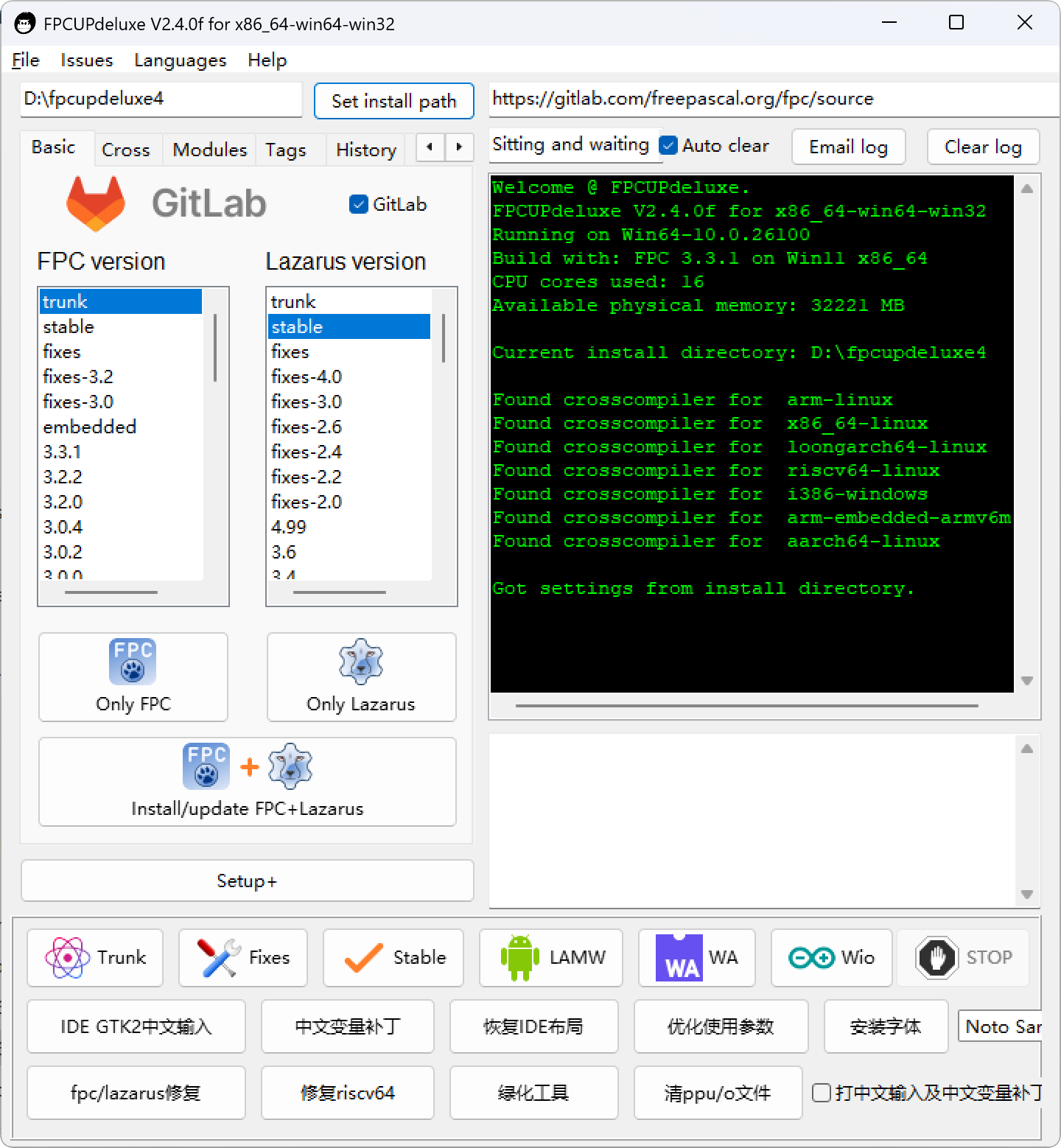The image size is (1061, 1148).
Task: Select embedded in FPC version list
Action: tap(121, 427)
